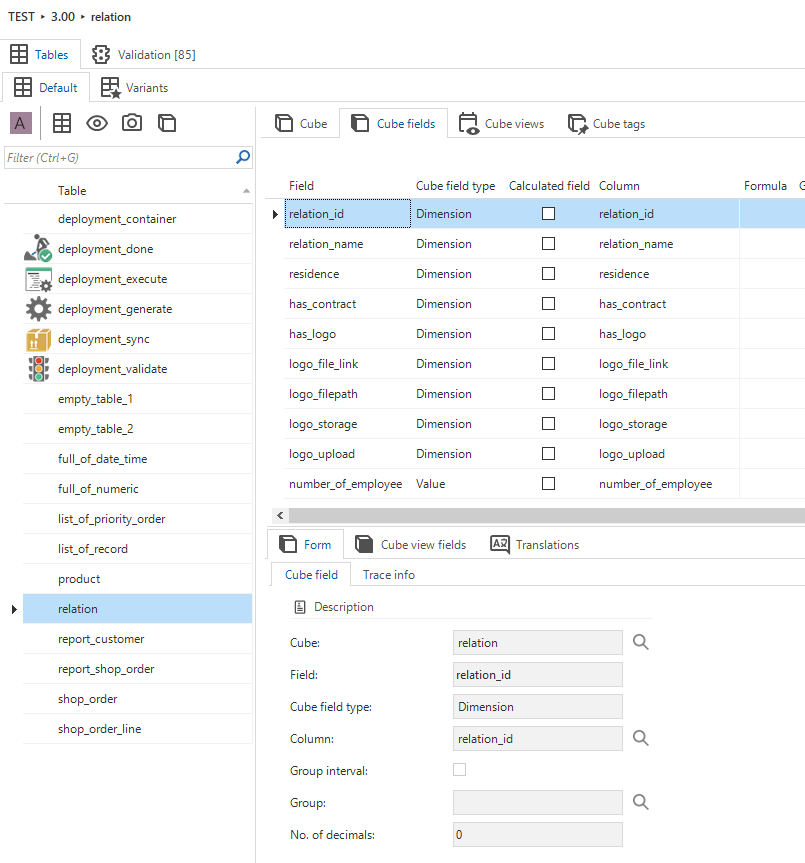This screenshot has height=863, width=805.
Task: Switch to the Variants tab
Action: (x=134, y=88)
